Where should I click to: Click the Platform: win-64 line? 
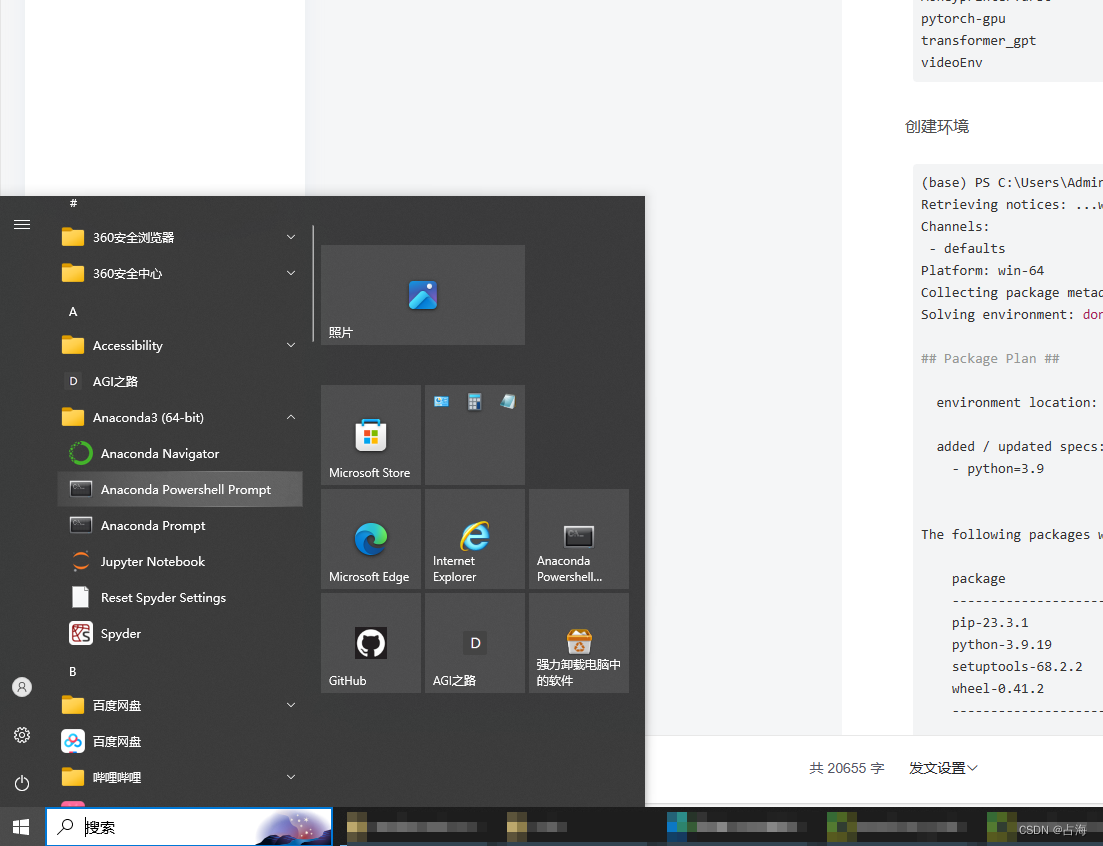pyautogui.click(x=983, y=271)
